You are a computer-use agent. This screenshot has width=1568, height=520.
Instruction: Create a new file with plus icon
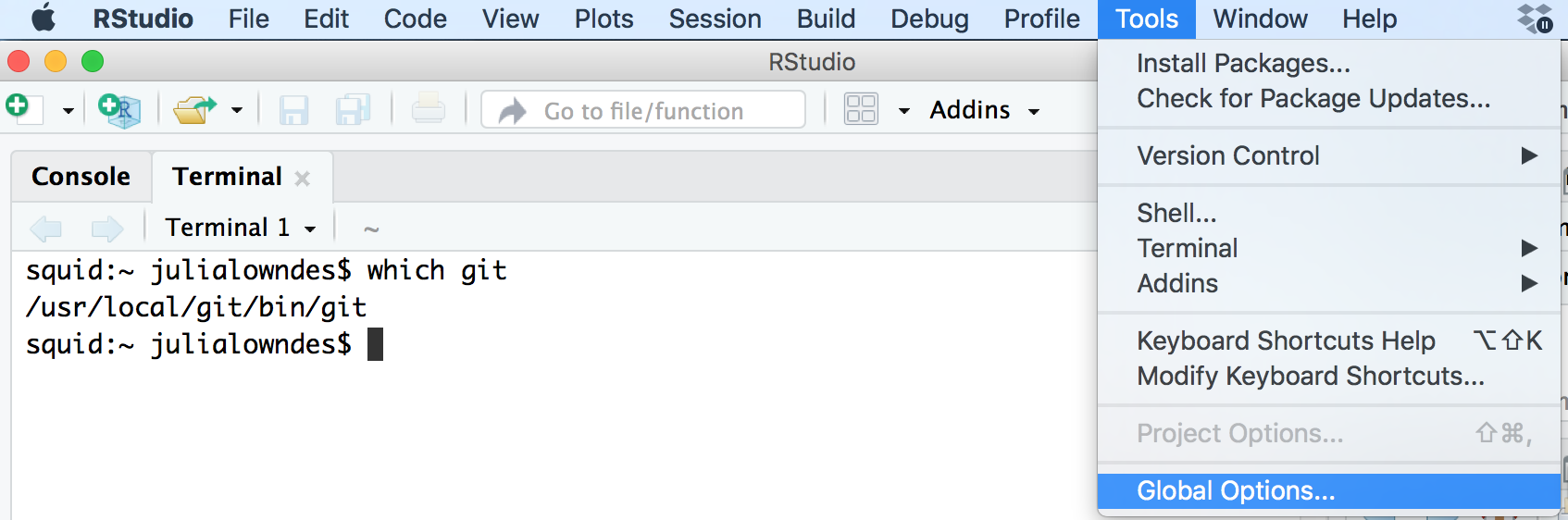[23, 108]
